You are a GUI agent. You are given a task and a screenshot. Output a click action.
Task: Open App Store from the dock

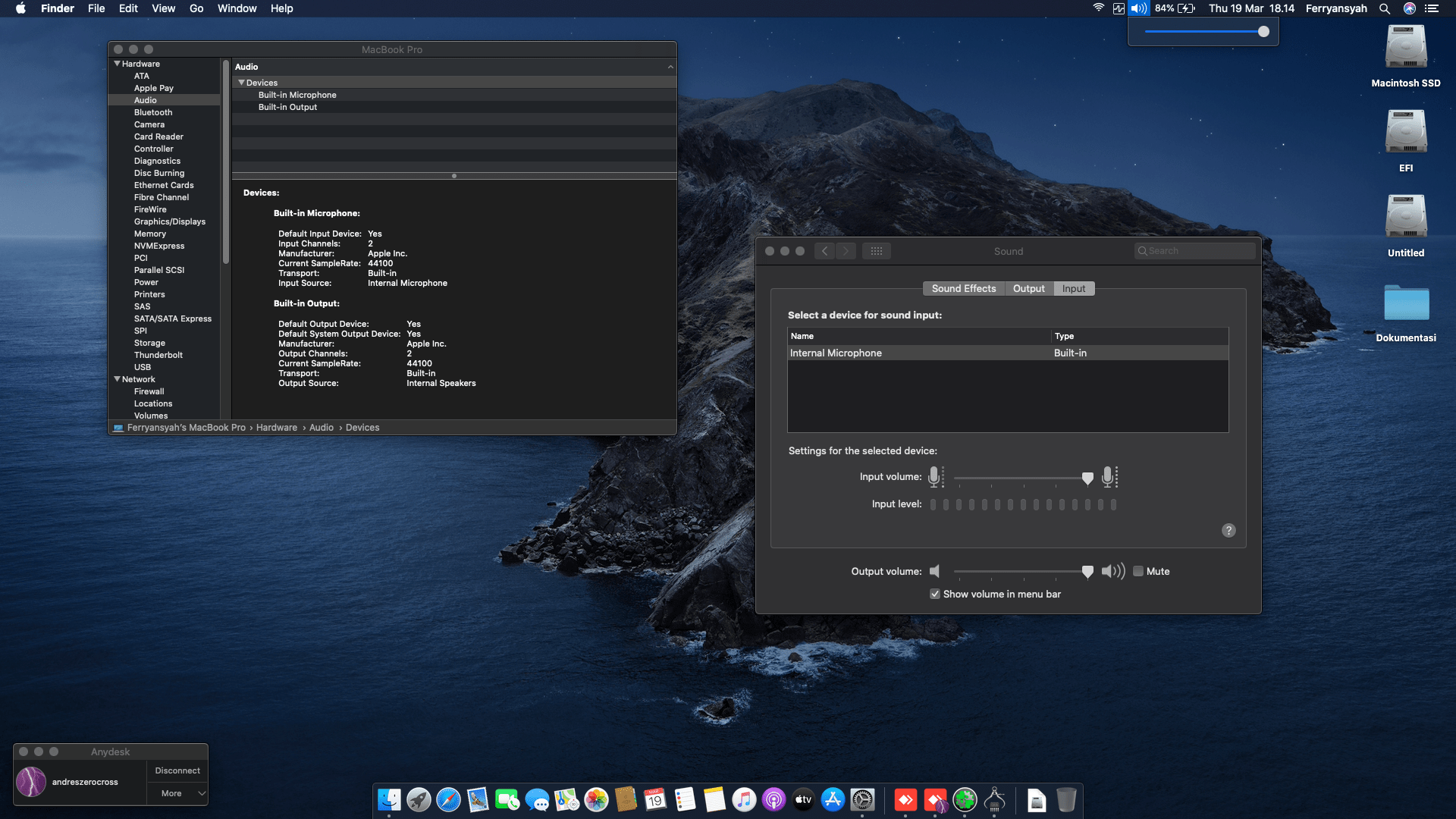pos(833,799)
